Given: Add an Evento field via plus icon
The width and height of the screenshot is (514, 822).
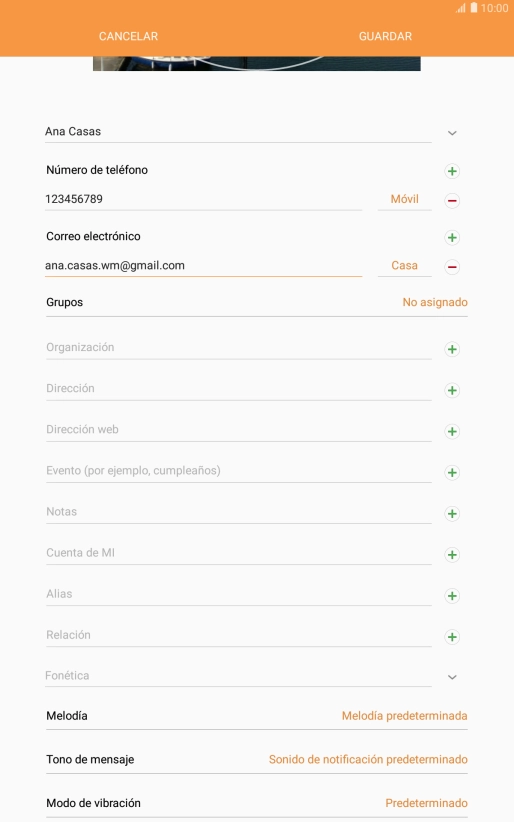Looking at the screenshot, I should coord(452,472).
